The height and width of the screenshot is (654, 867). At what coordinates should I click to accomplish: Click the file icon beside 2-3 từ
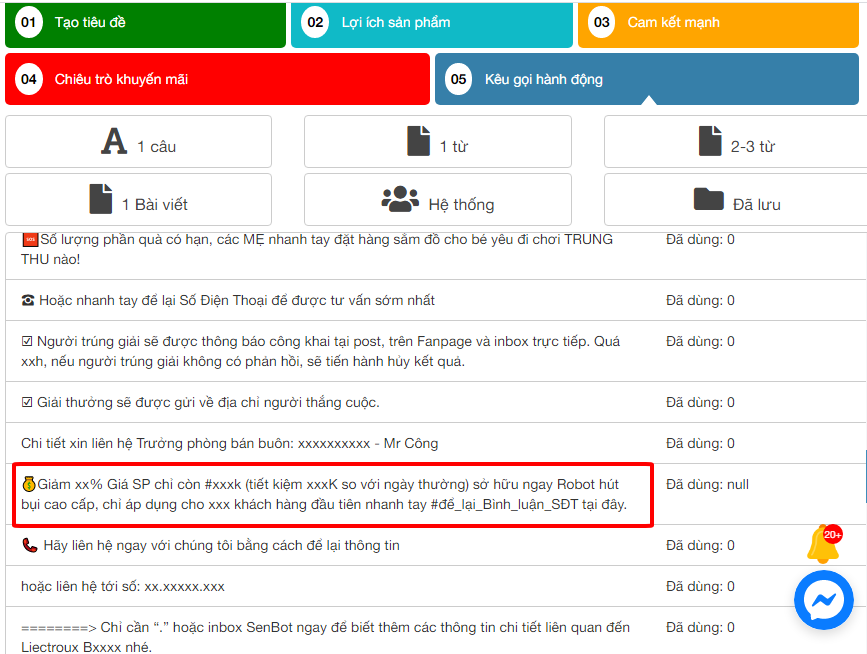[x=710, y=142]
